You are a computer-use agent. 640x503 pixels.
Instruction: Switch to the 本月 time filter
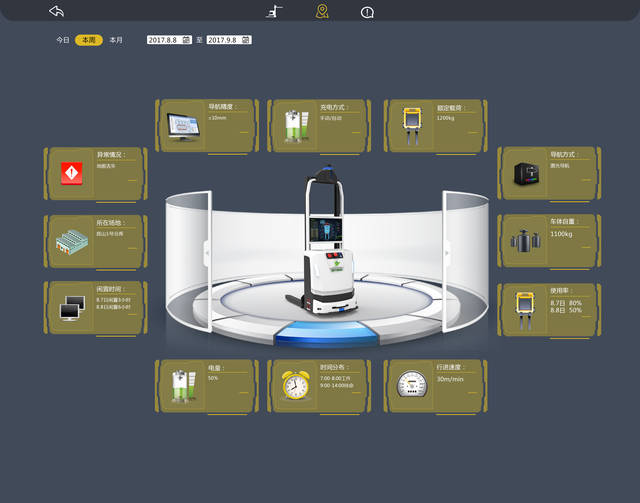116,40
